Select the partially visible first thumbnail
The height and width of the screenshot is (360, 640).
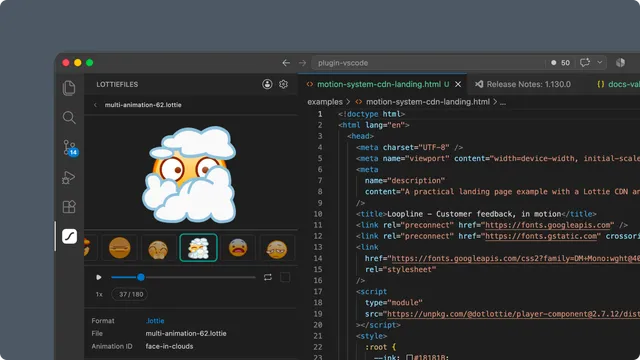click(90, 247)
